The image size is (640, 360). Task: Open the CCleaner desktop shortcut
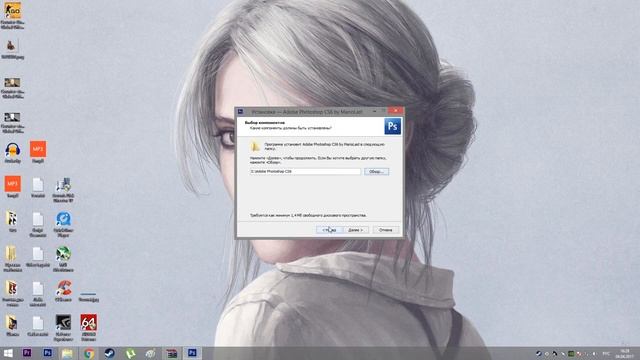pyautogui.click(x=63, y=291)
